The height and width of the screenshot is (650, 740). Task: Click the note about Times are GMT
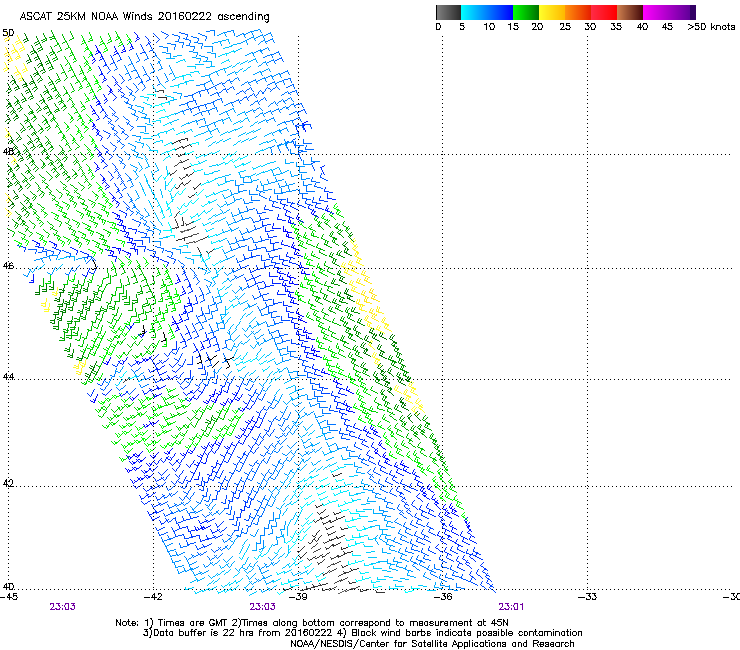point(187,623)
